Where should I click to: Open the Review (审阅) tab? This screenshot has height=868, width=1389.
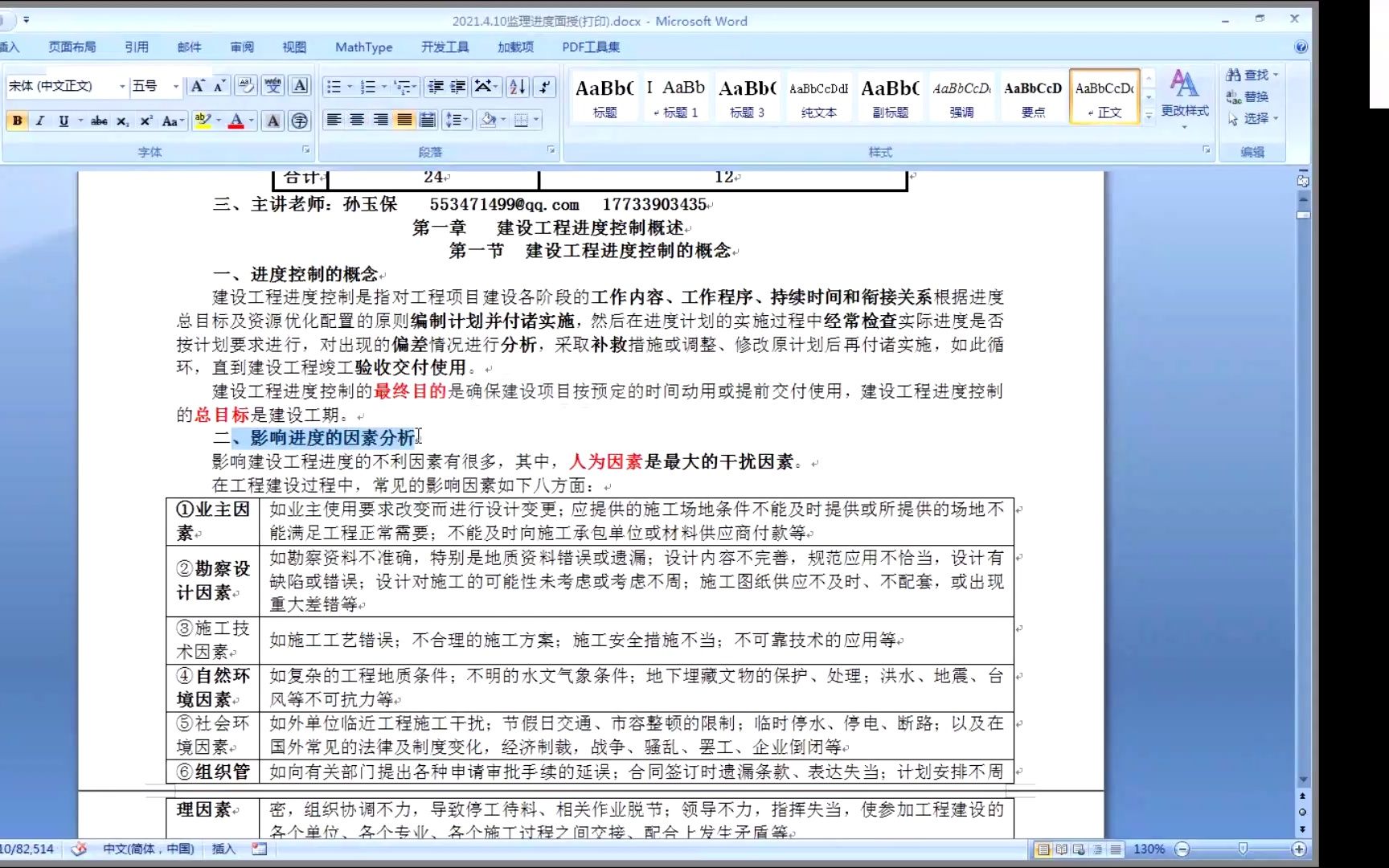tap(242, 47)
